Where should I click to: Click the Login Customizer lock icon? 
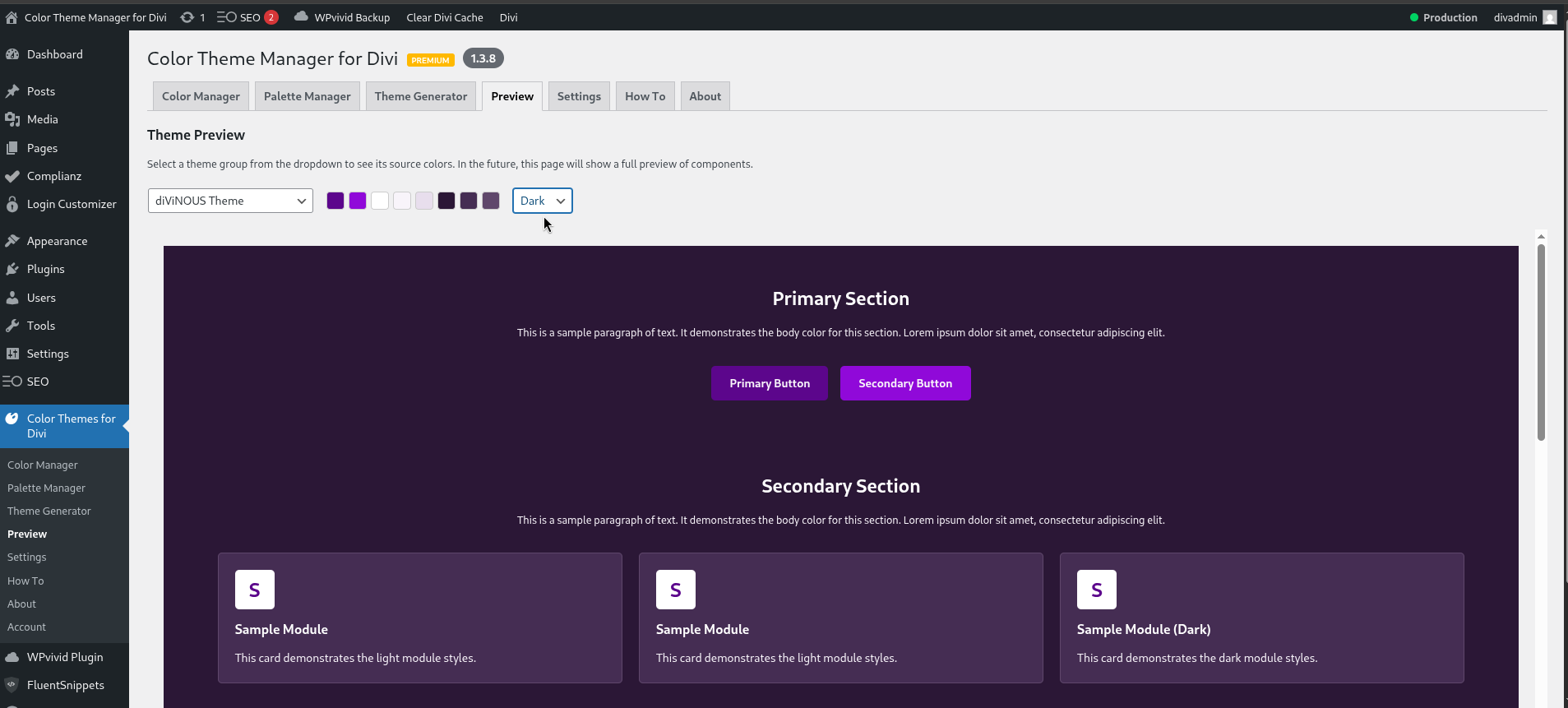(x=12, y=204)
